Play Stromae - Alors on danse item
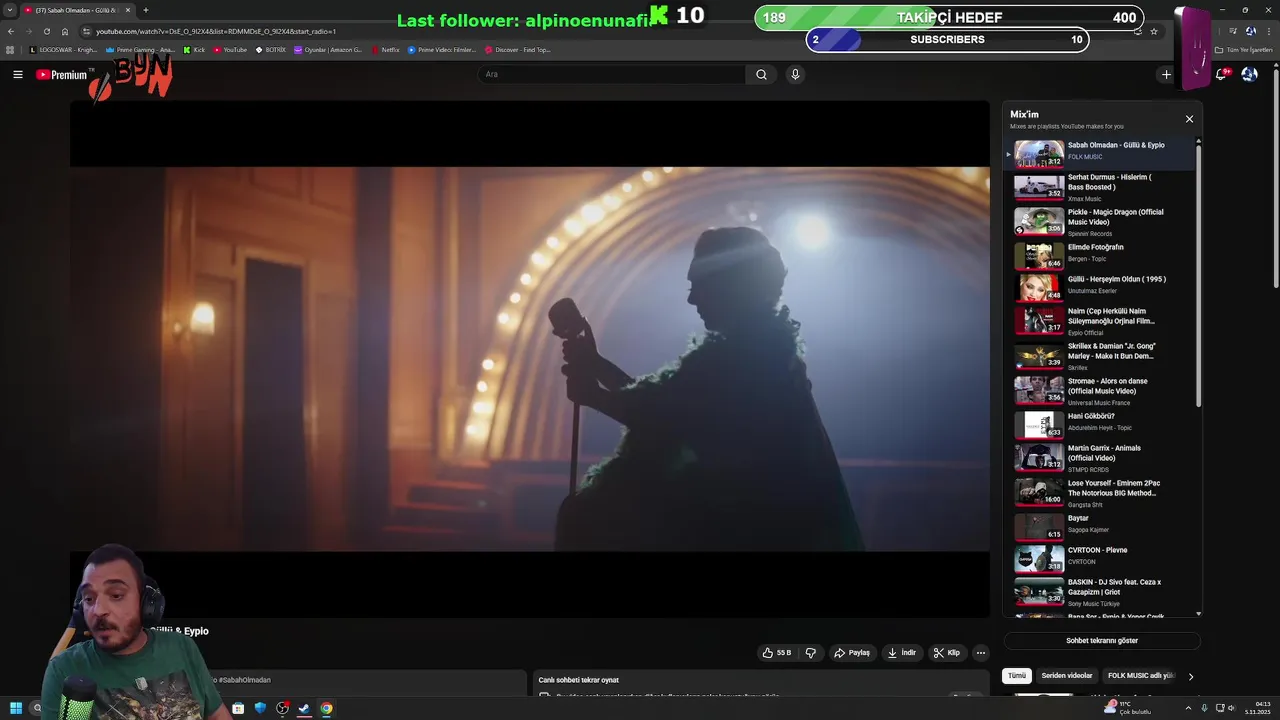This screenshot has height=720, width=1280. tap(1098, 391)
